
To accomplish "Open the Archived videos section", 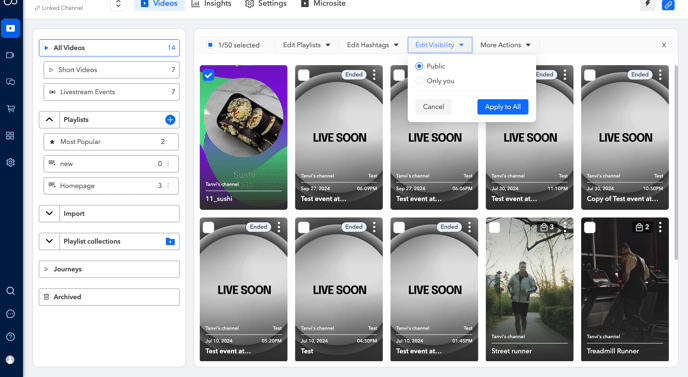I will pyautogui.click(x=109, y=297).
